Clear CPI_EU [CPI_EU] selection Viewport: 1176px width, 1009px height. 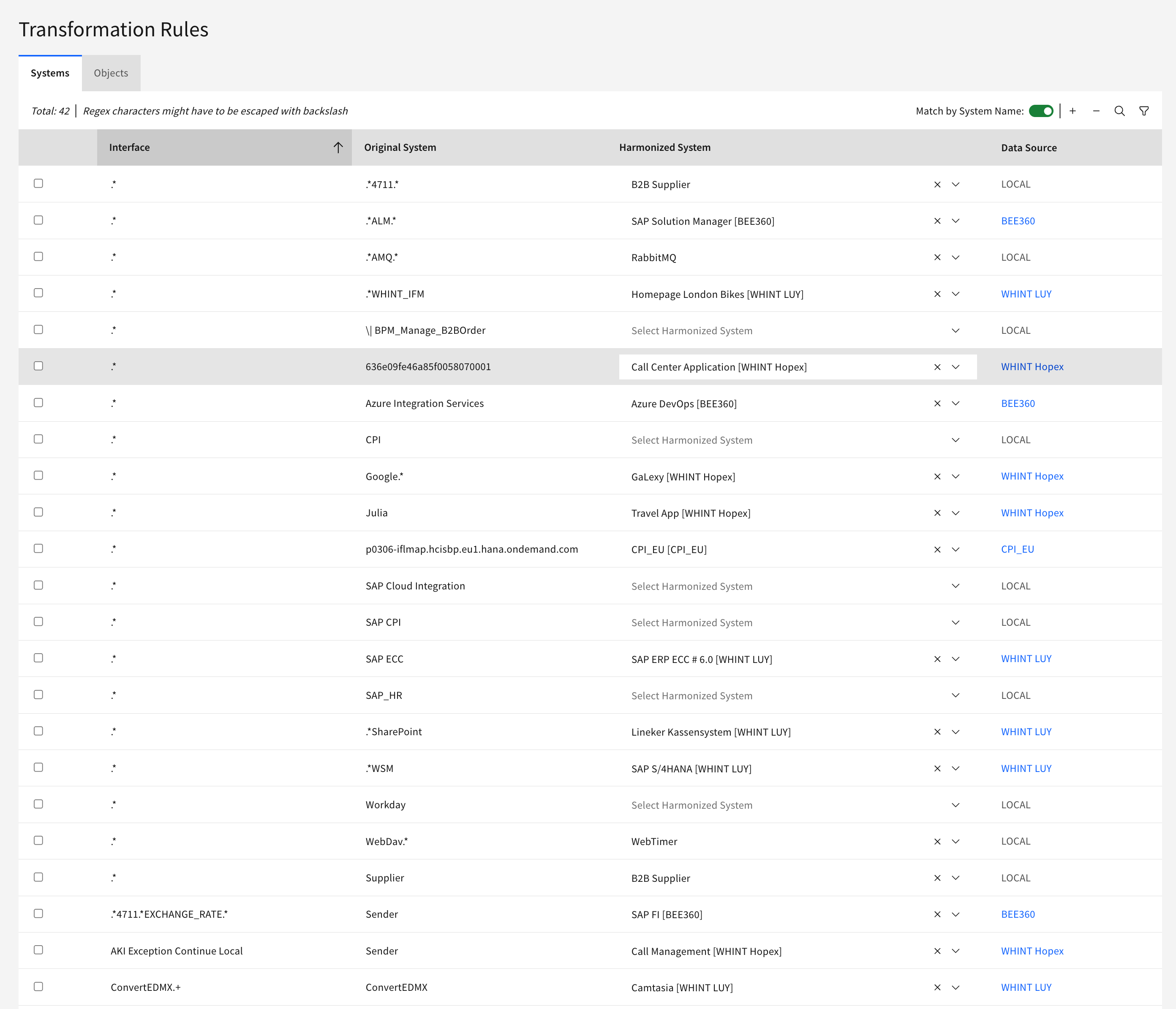click(x=937, y=550)
